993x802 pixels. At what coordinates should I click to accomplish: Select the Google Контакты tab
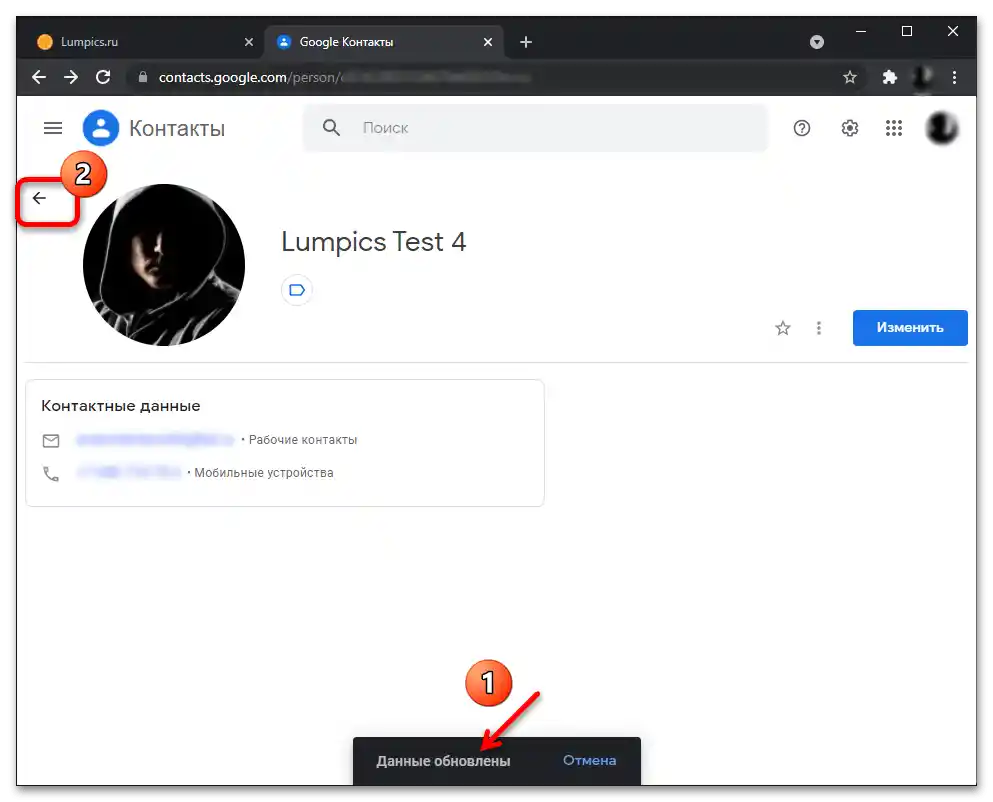click(x=383, y=42)
